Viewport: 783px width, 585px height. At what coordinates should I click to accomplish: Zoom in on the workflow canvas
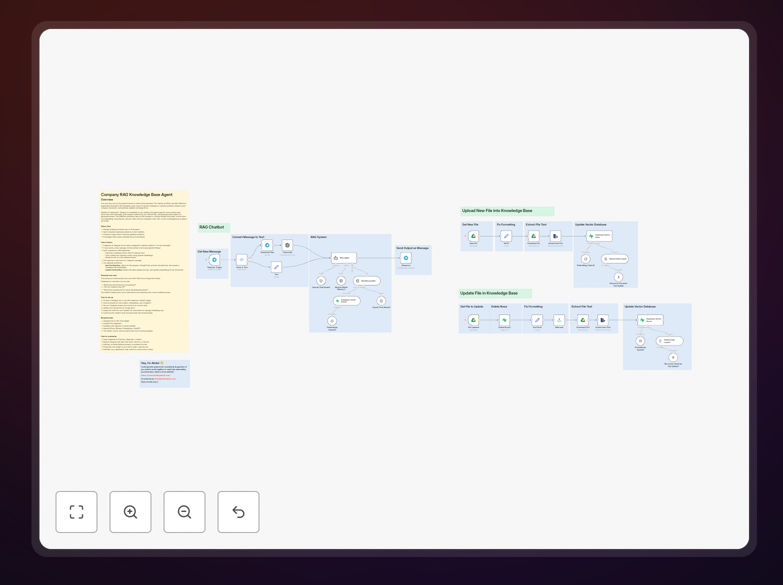click(x=130, y=512)
